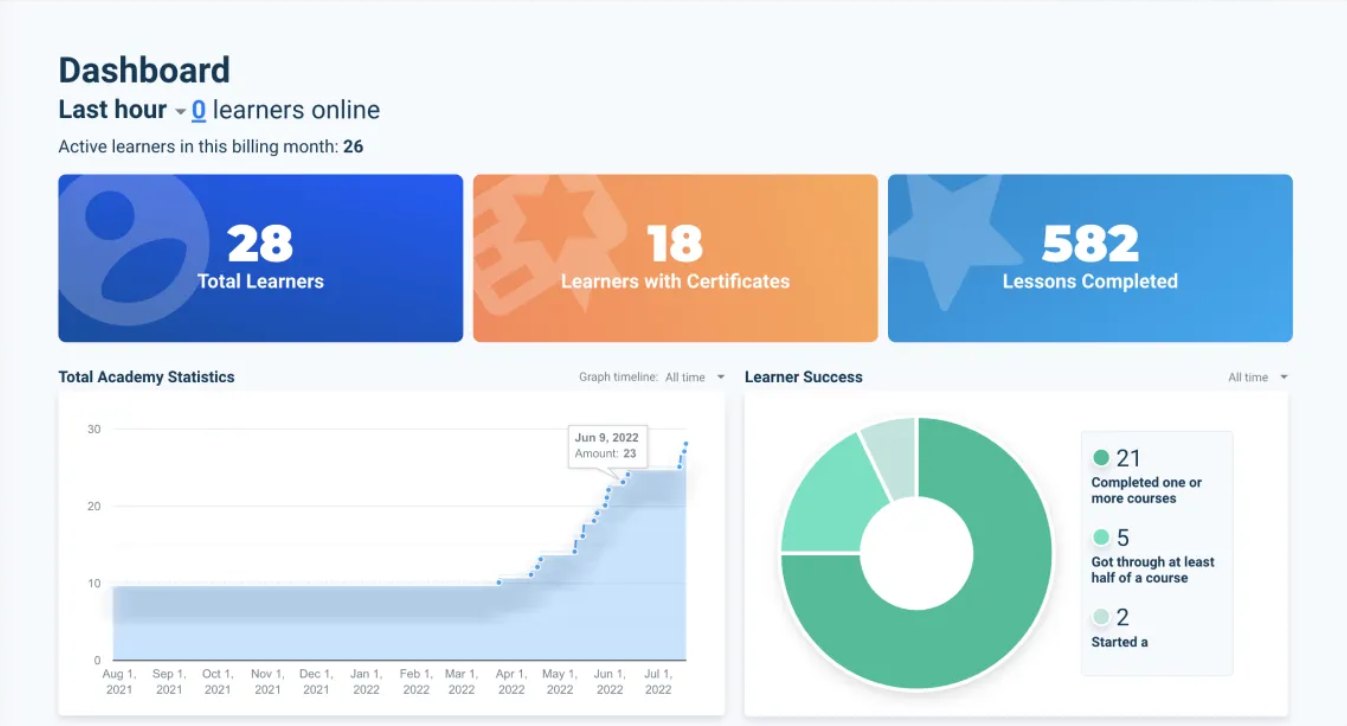Click the Got through at least half label
Image resolution: width=1347 pixels, height=726 pixels.
(x=1152, y=570)
